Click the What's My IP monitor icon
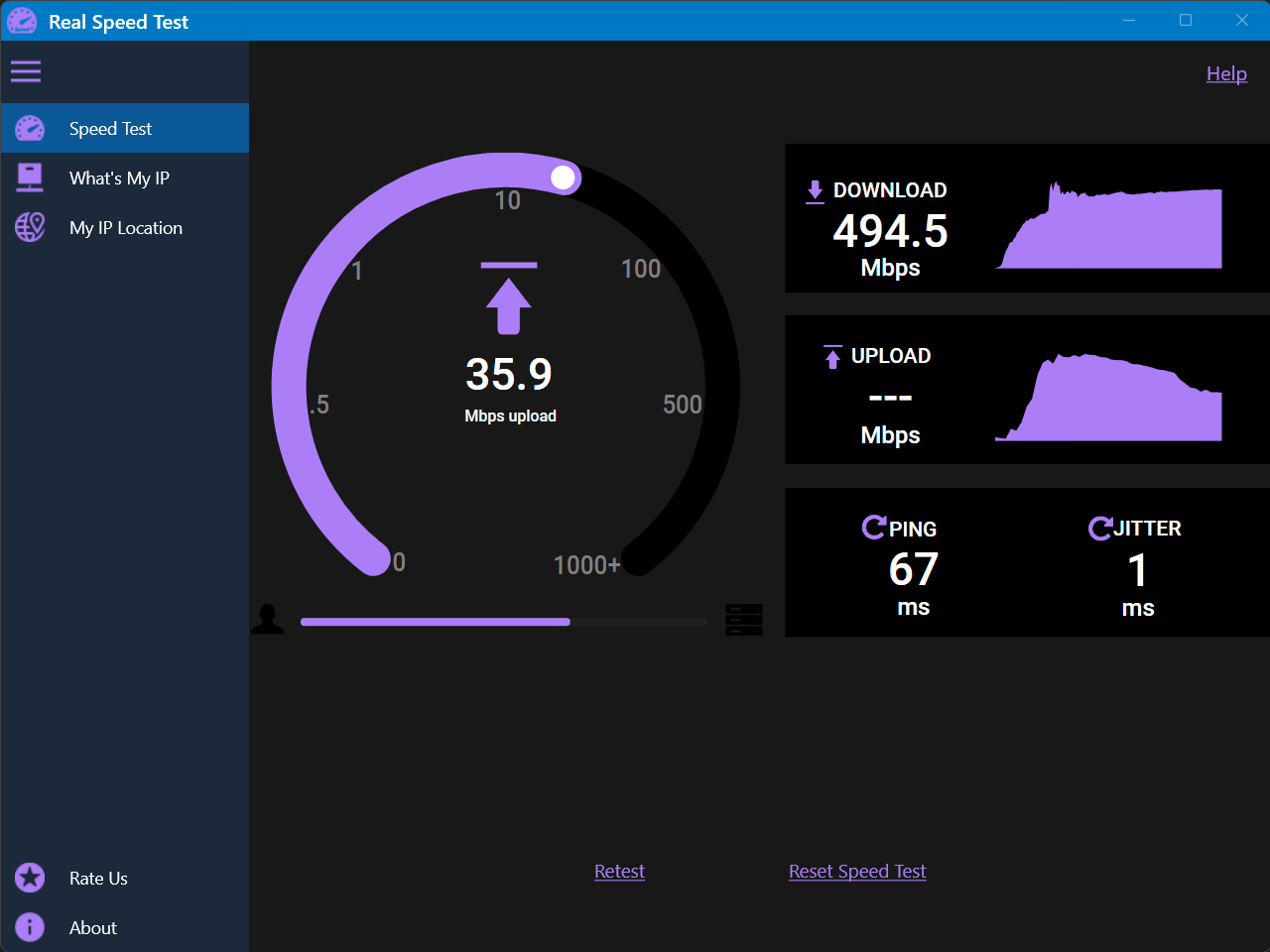The image size is (1270, 952). click(x=31, y=178)
